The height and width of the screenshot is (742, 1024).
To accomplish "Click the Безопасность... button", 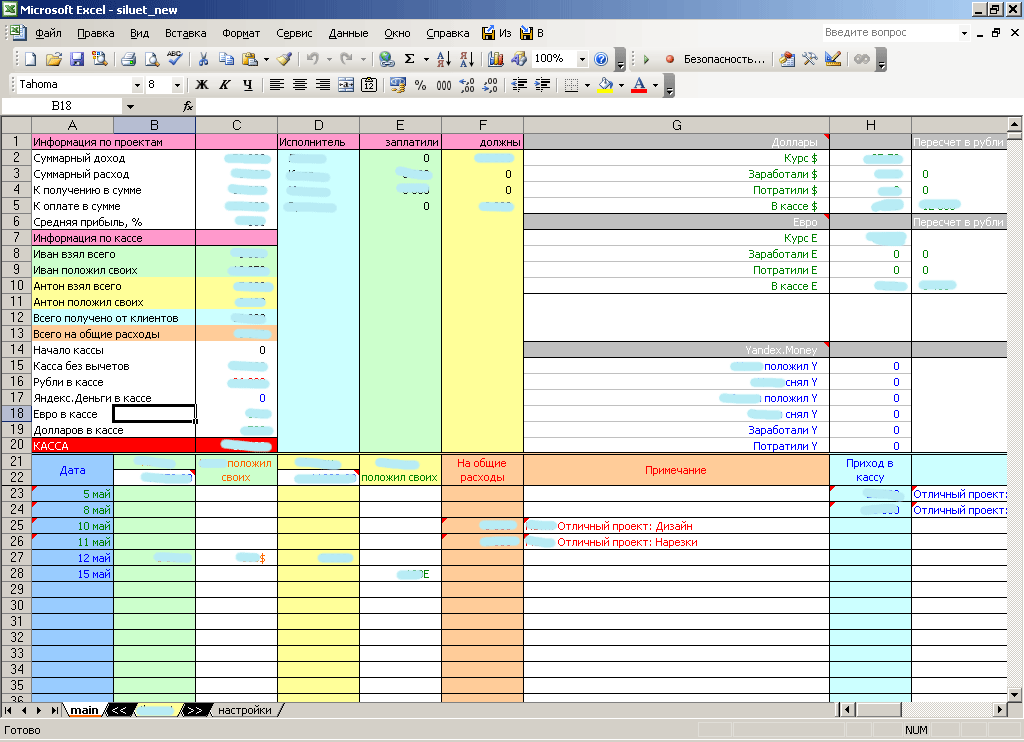I will pos(724,59).
